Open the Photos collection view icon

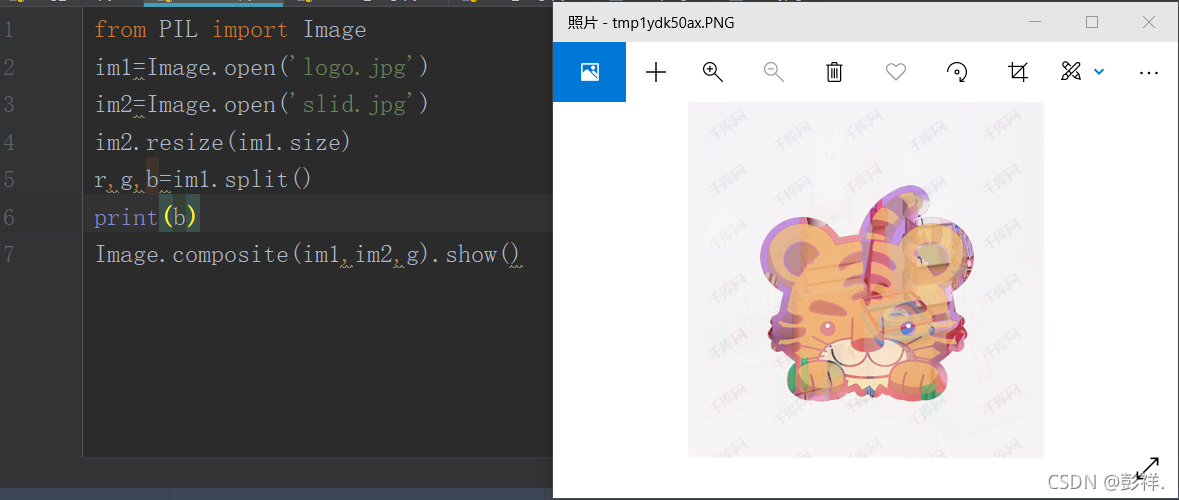click(x=590, y=72)
